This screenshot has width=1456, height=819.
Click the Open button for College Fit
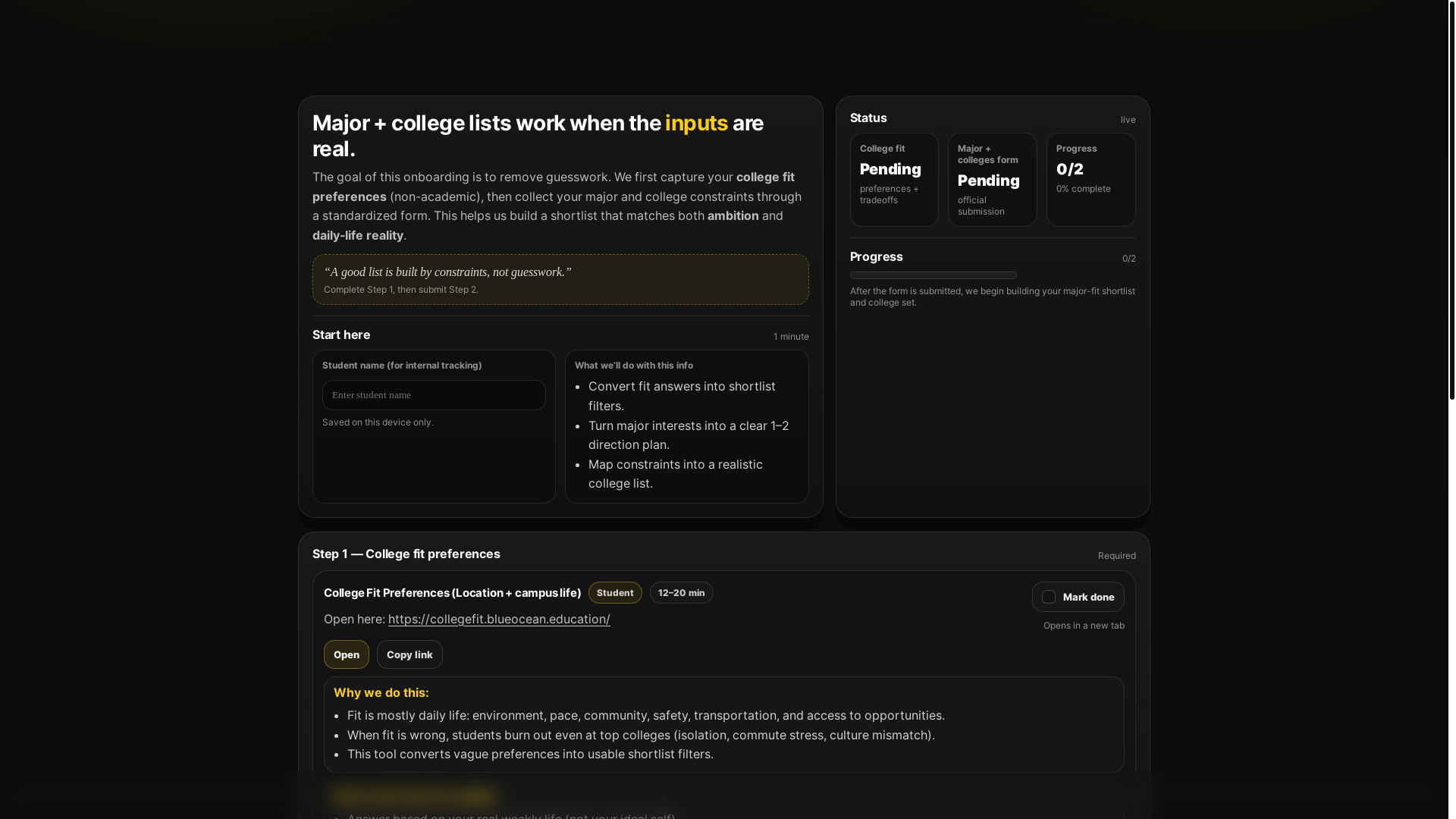tap(347, 654)
